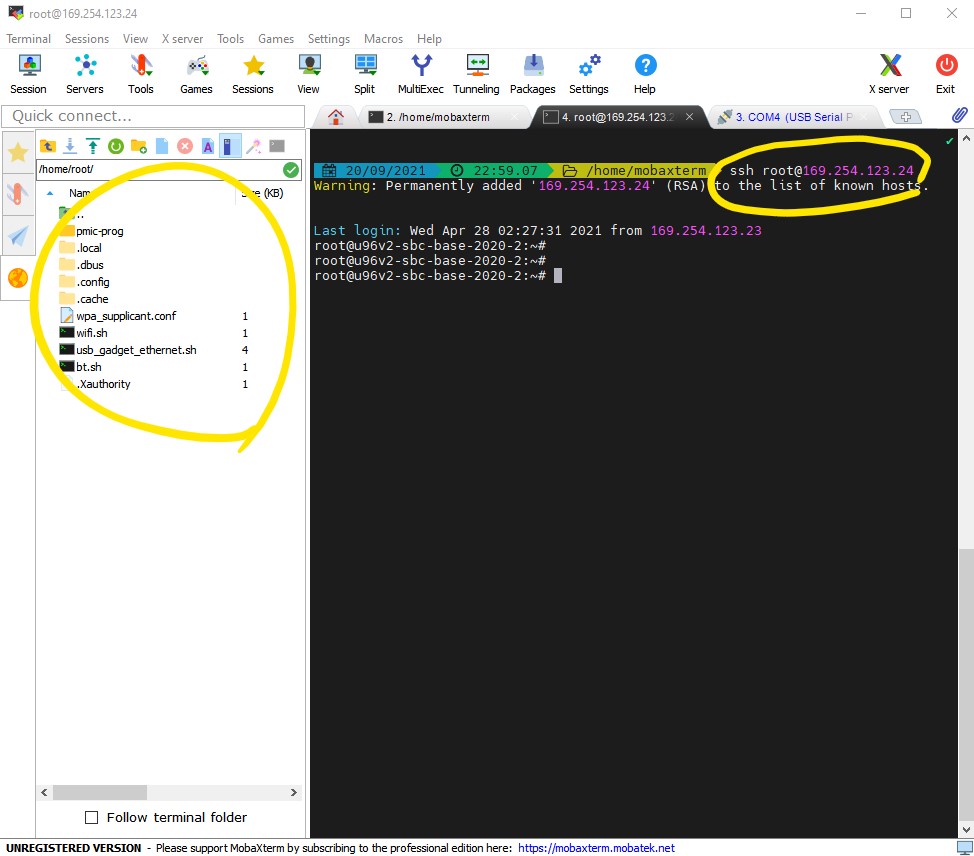This screenshot has width=974, height=856.
Task: Select the wpa_supplicant.conf file
Action: coord(125,316)
